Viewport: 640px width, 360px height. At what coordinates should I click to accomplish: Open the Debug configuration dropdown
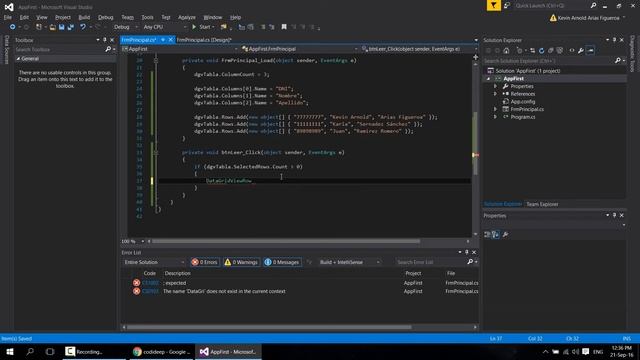(x=126, y=27)
